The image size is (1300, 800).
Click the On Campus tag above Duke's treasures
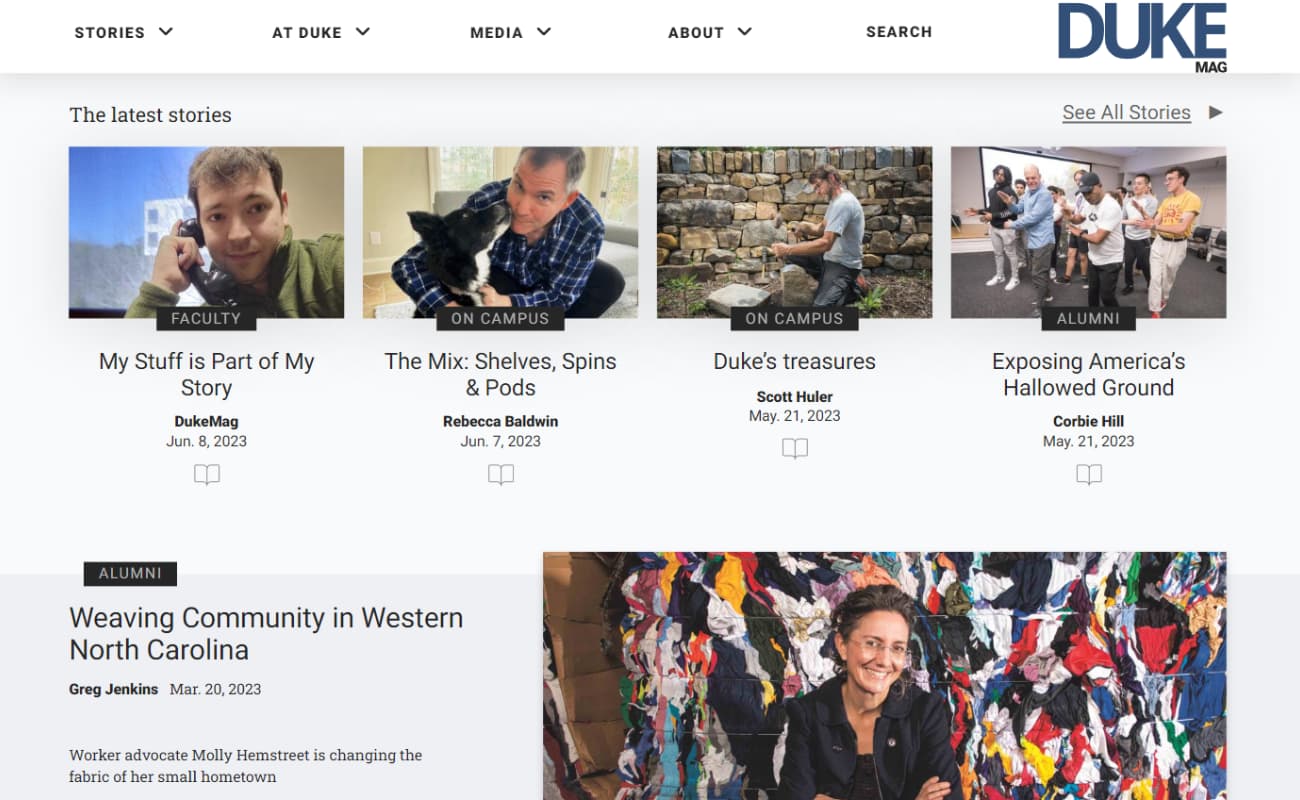click(794, 319)
